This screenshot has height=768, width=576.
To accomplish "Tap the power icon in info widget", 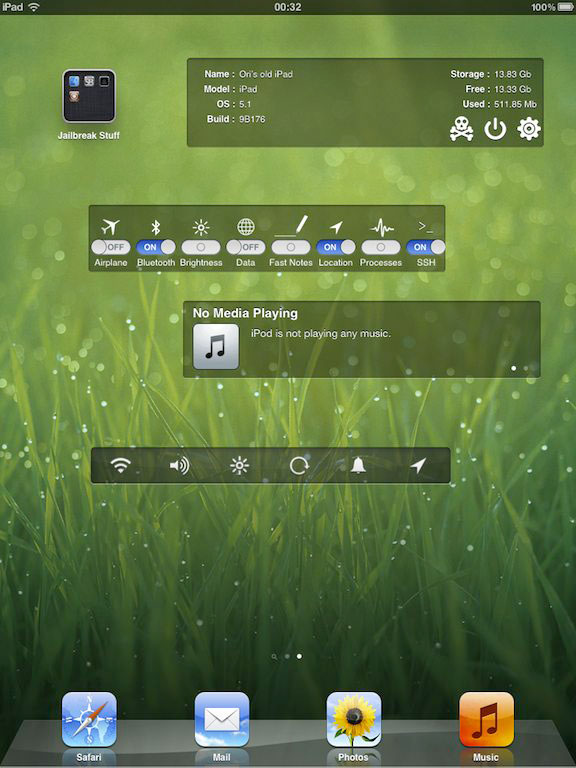I will coord(495,129).
